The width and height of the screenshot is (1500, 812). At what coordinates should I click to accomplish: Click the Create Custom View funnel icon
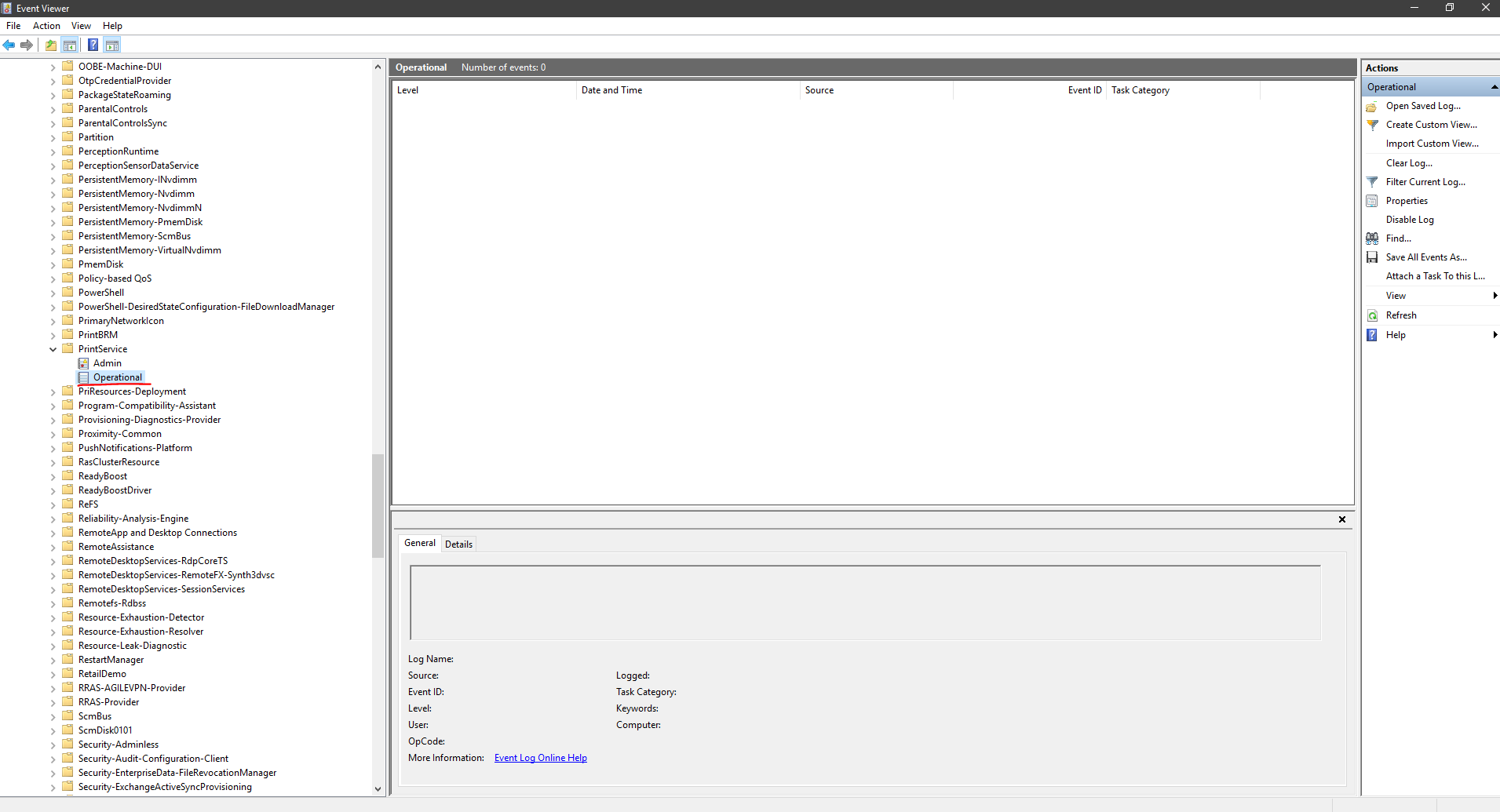(x=1372, y=125)
